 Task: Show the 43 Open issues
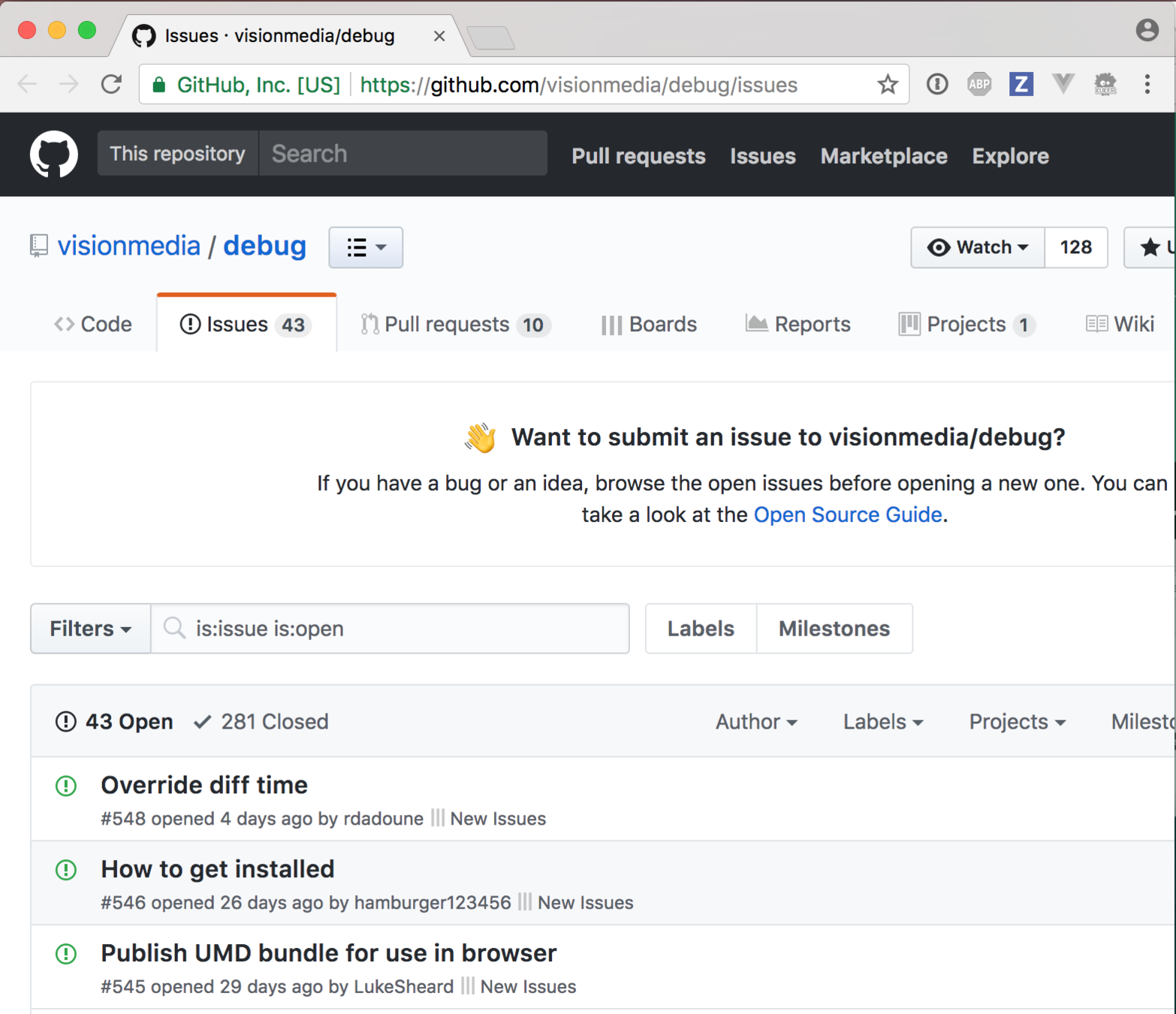114,722
